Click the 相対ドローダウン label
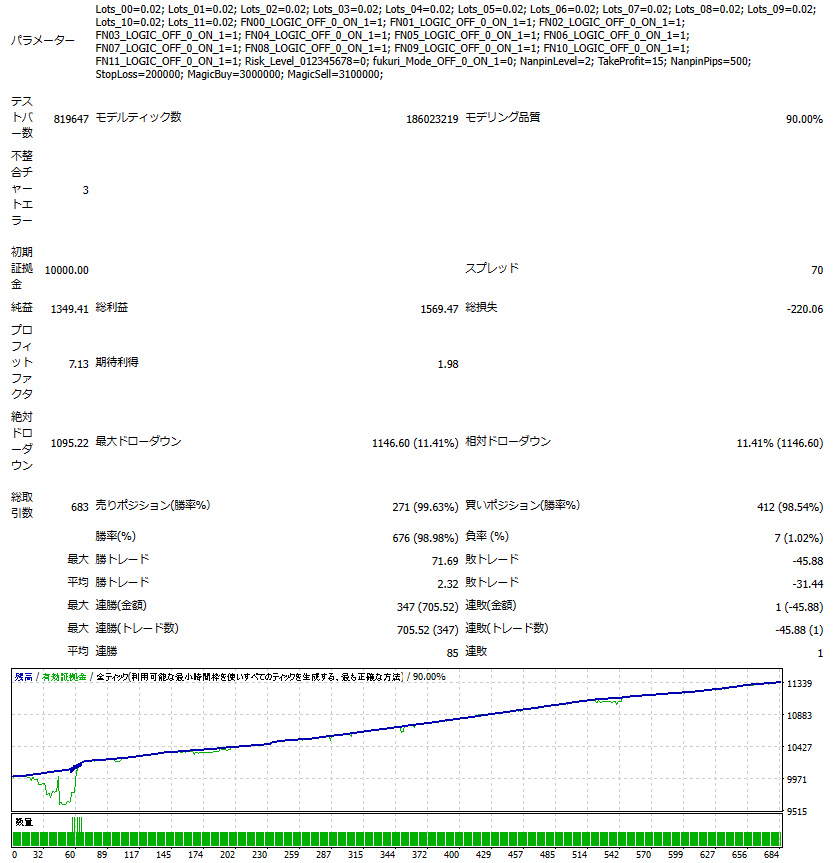The image size is (833, 863). click(x=508, y=441)
